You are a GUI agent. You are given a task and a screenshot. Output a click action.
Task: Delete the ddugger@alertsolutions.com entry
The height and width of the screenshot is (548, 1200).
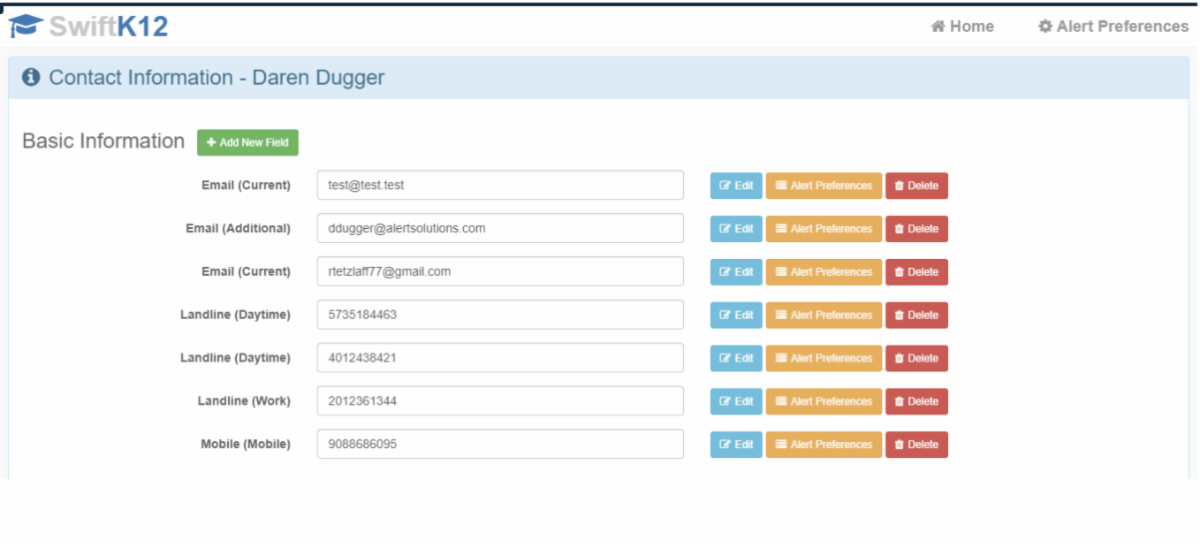pyautogui.click(x=916, y=228)
